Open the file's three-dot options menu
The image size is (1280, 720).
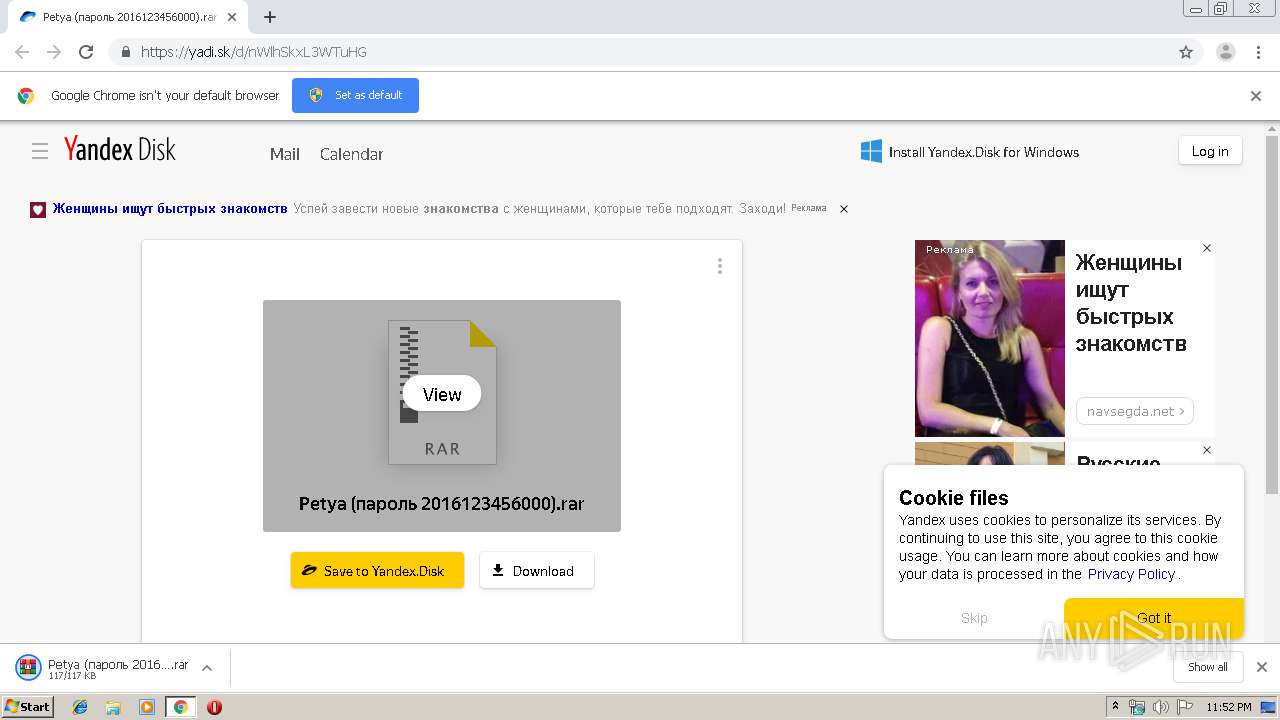719,266
